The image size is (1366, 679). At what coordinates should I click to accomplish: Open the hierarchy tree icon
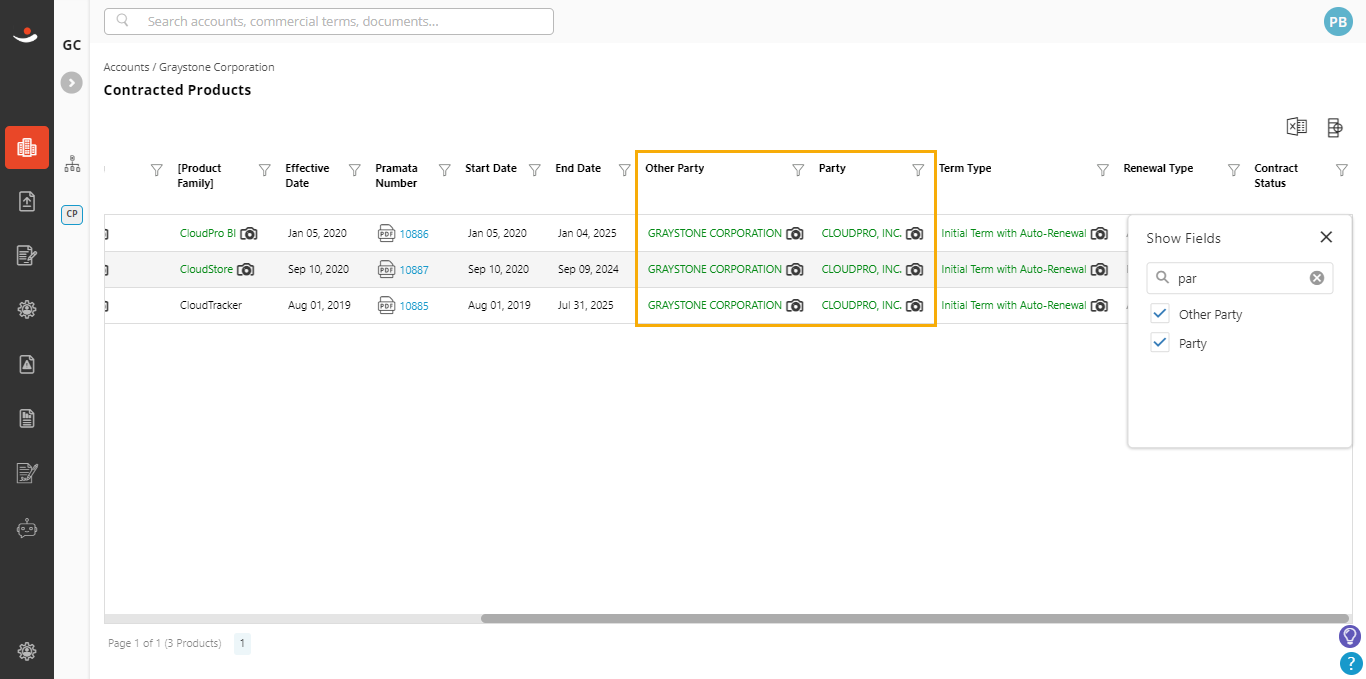72,164
